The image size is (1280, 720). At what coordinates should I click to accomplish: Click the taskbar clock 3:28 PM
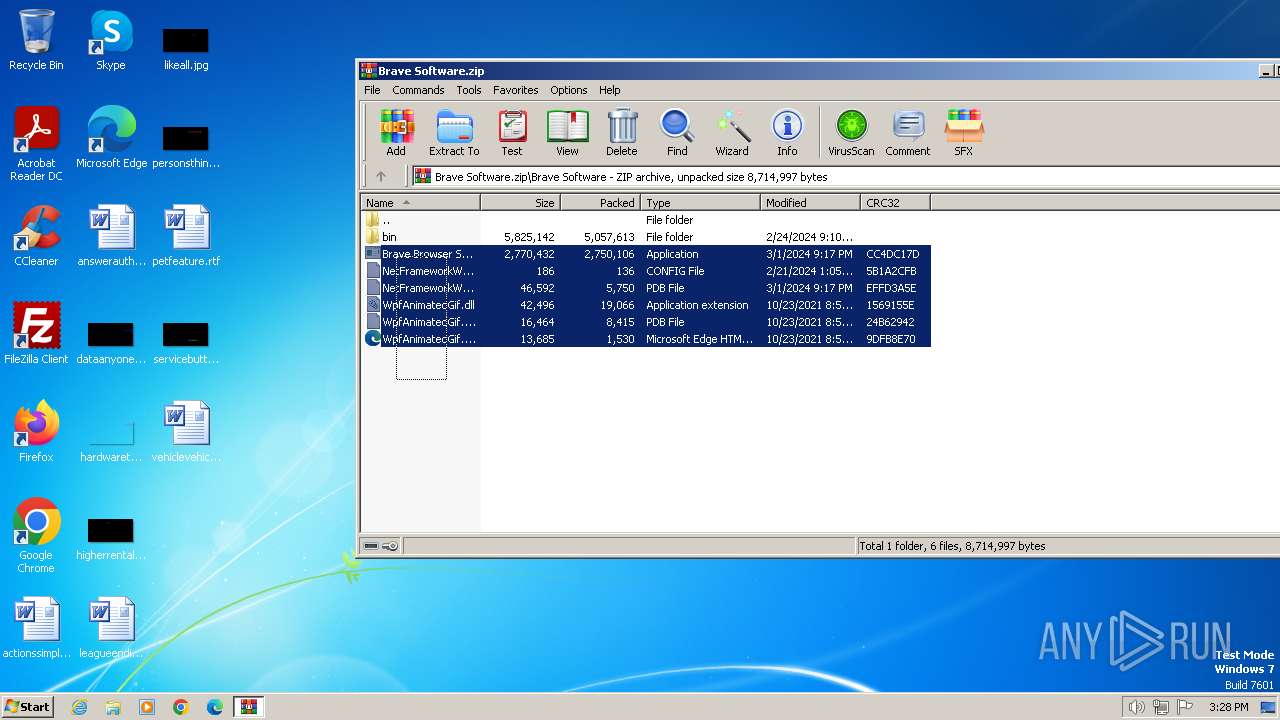[x=1228, y=707]
